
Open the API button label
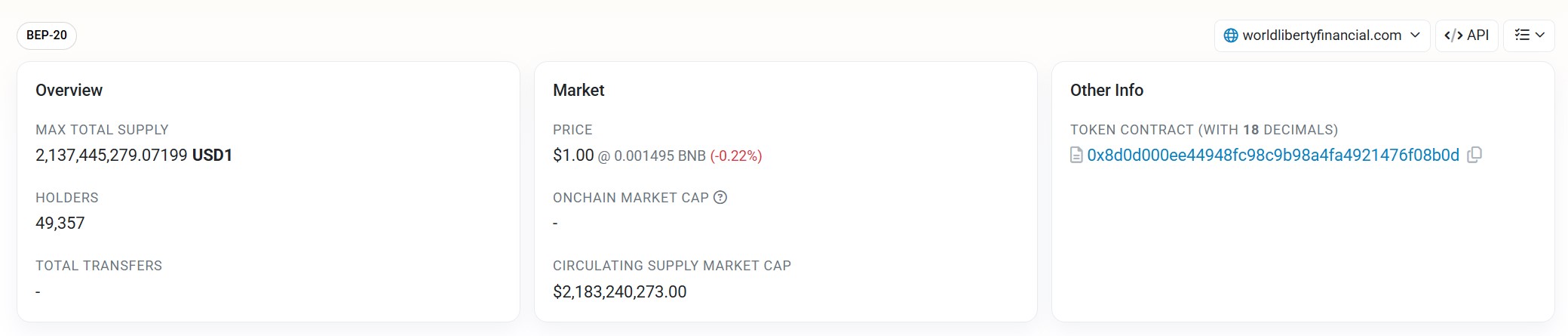pos(1477,35)
